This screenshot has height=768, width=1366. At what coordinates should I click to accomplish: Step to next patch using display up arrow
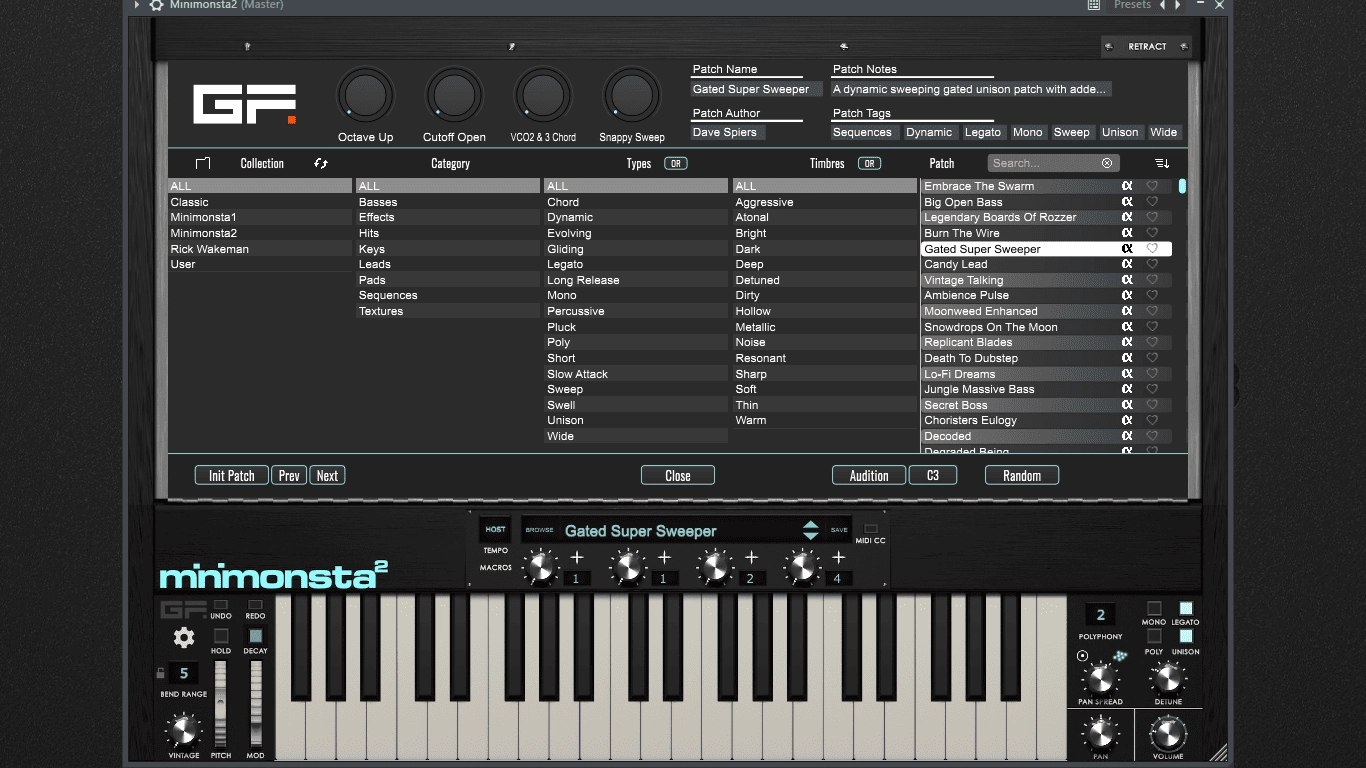click(811, 525)
